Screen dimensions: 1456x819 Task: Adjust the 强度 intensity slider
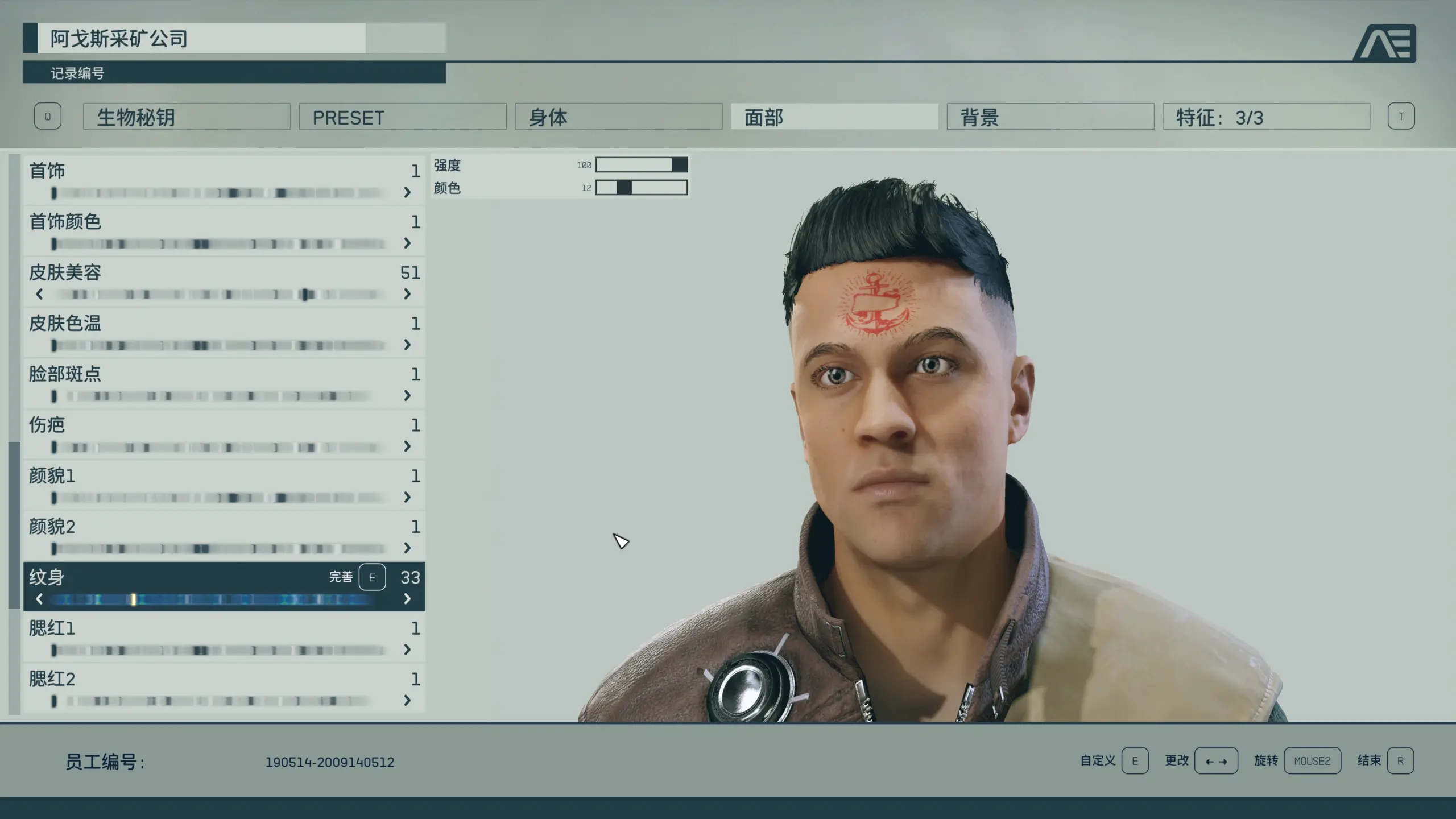pos(641,165)
